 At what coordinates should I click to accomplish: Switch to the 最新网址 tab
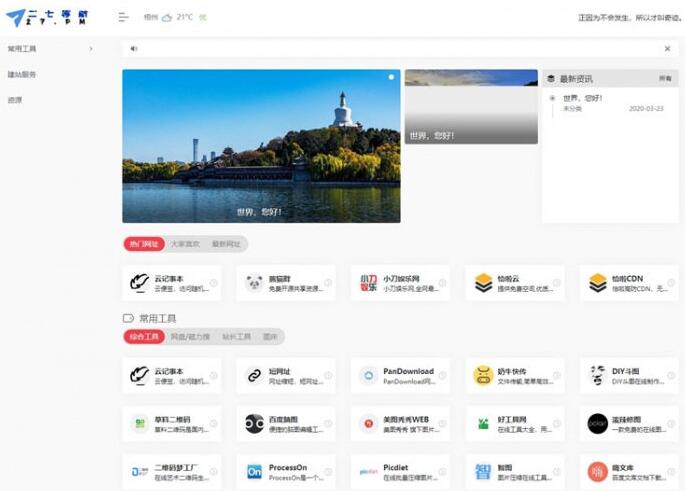coord(226,244)
